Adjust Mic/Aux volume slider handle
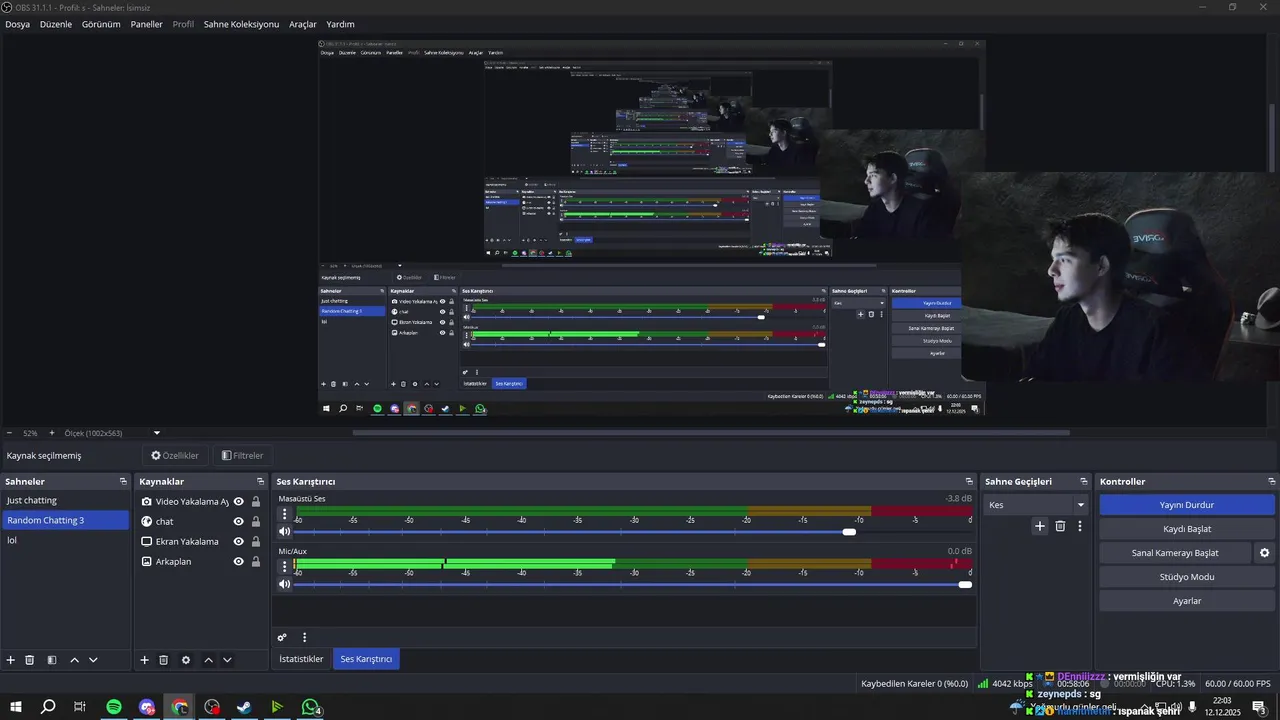Viewport: 1280px width, 720px height. point(965,584)
